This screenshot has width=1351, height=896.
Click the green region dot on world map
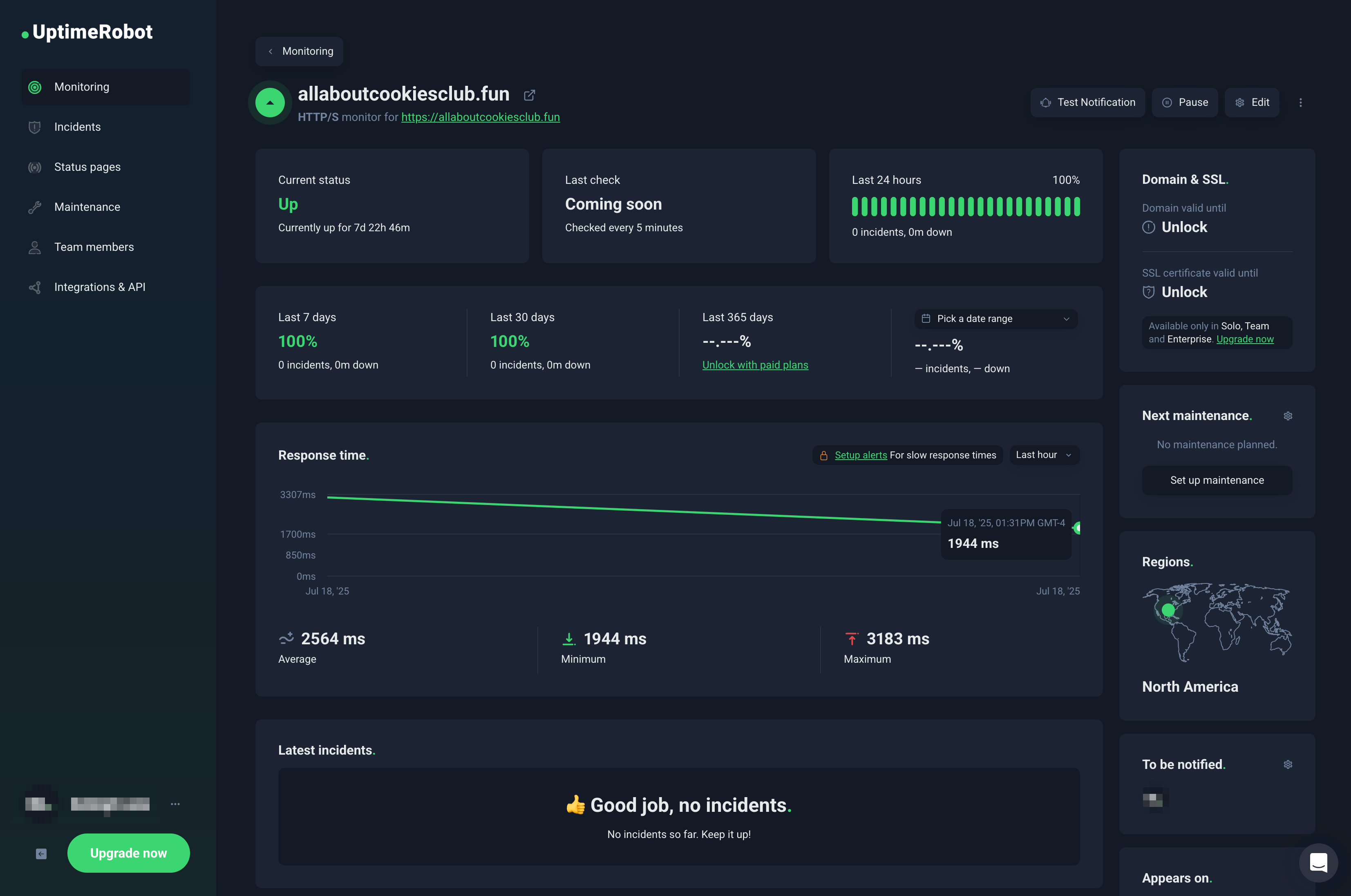coord(1168,610)
